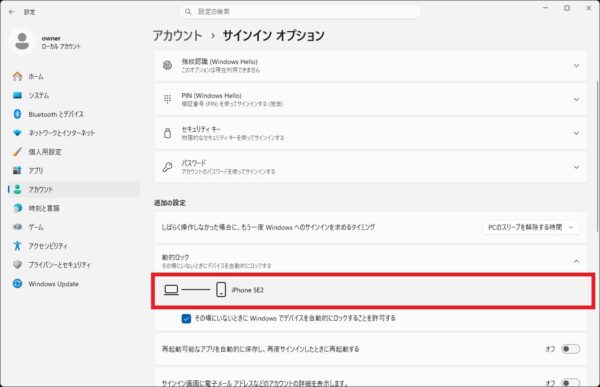Viewport: 600px width, 387px height.
Task: Open システム settings in sidebar
Action: pos(74,95)
